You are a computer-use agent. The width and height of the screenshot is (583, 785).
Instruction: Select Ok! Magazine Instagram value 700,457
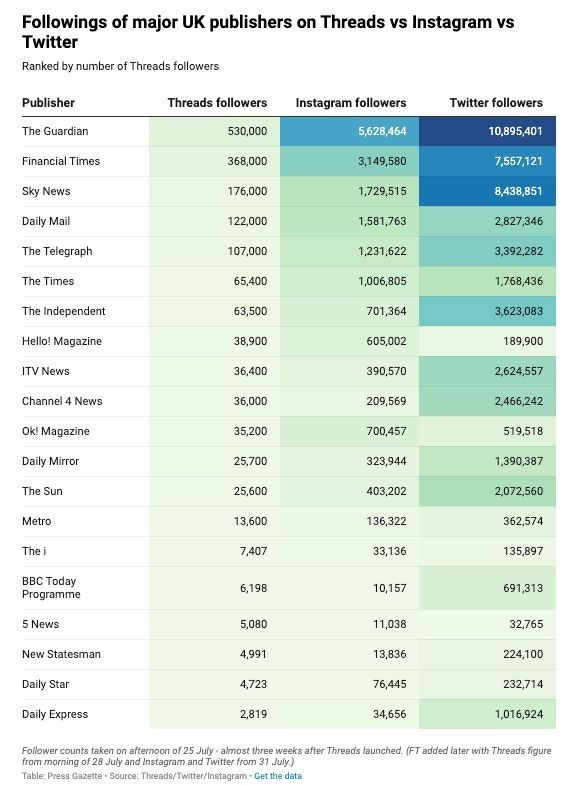[386, 432]
